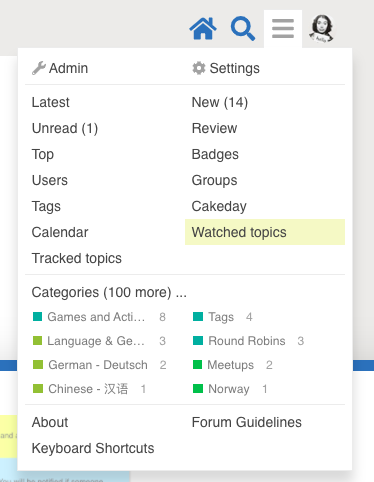Open the Calendar page

pyautogui.click(x=60, y=232)
